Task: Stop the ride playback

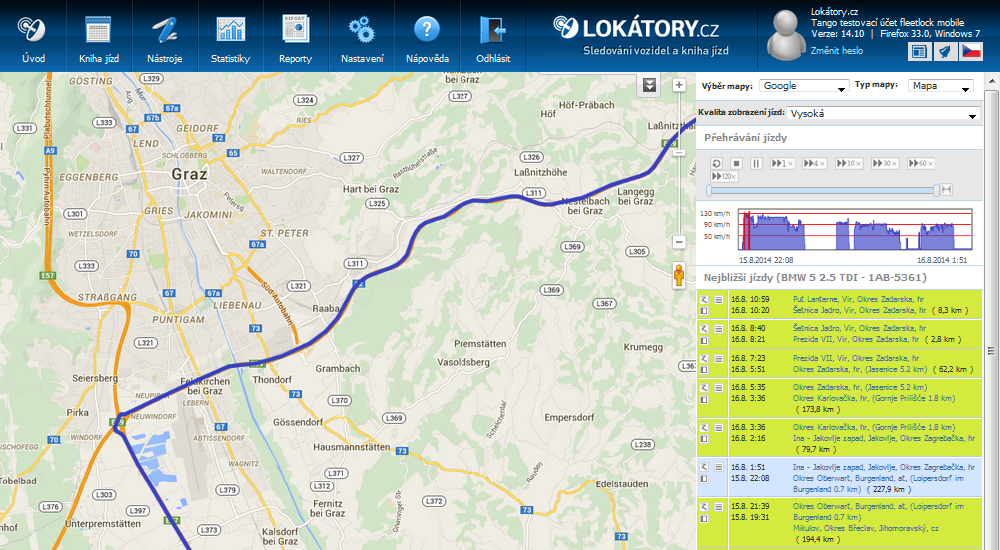Action: pyautogui.click(x=736, y=163)
